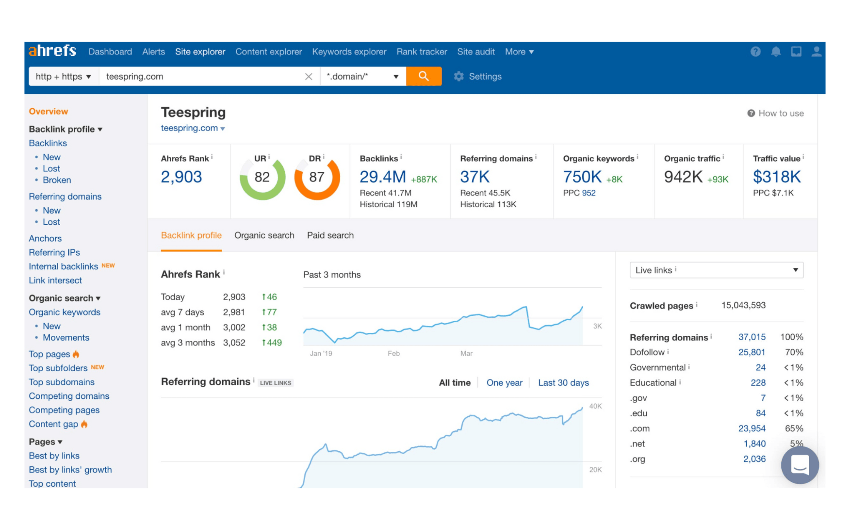Click the monitor icon in top bar
Screen dimensions: 850x530
796,51
